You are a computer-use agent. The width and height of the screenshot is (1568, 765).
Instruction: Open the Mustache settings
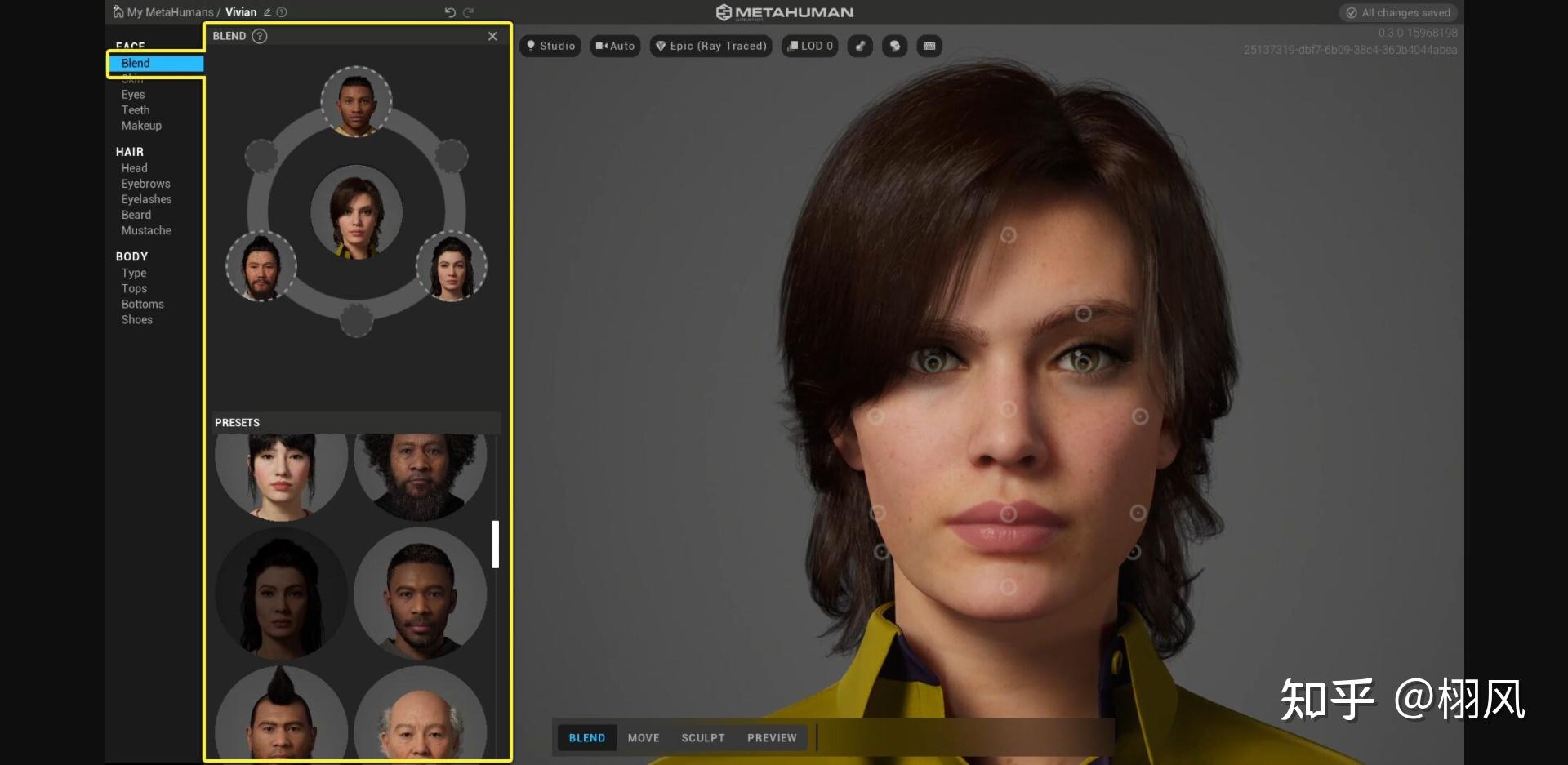(x=146, y=230)
